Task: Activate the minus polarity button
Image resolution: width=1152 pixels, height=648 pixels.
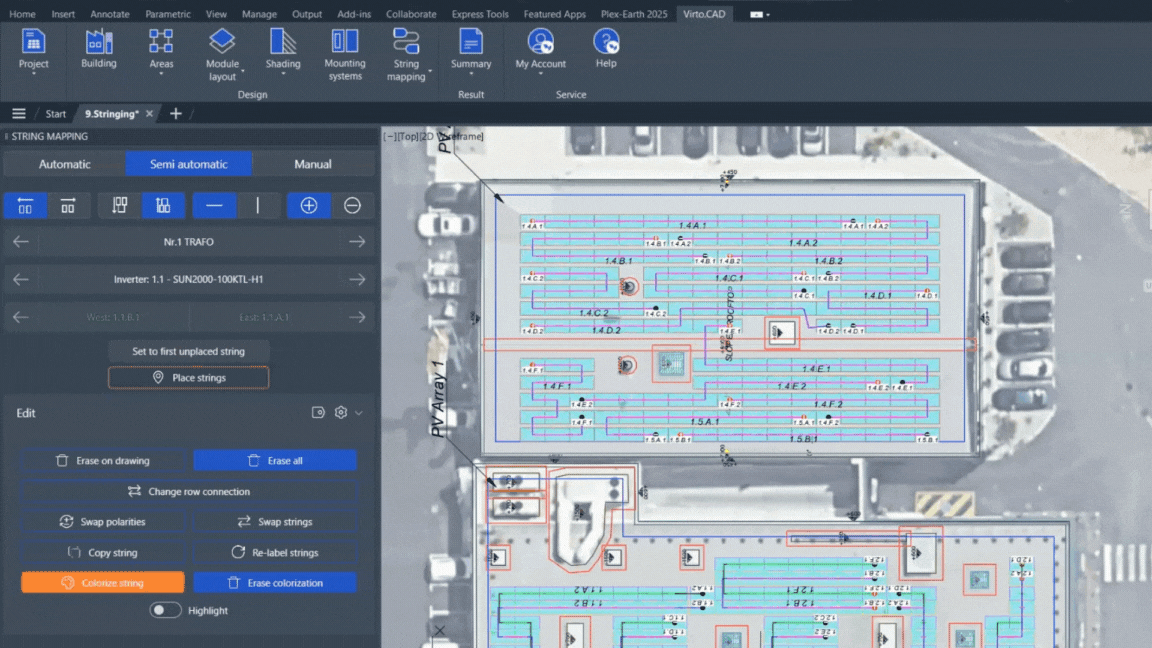Action: 352,206
